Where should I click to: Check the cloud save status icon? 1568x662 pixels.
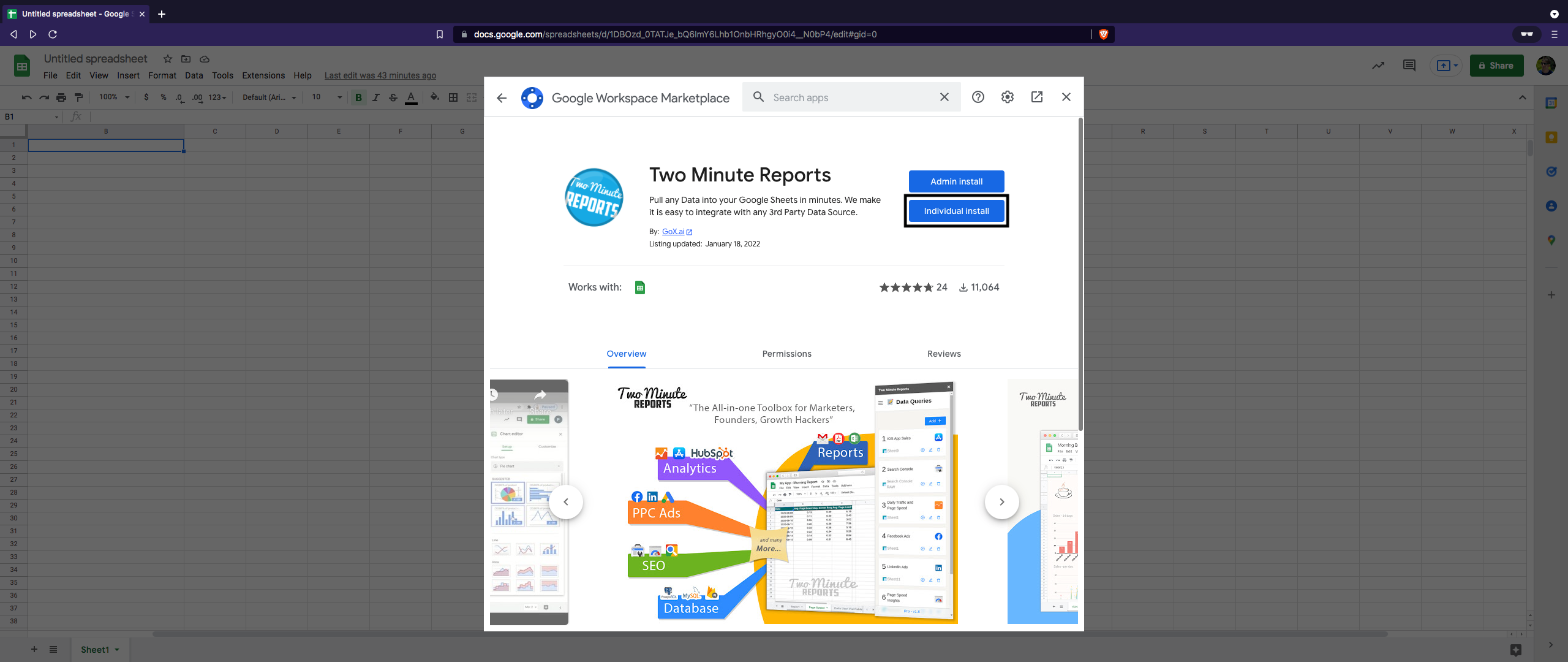(x=205, y=59)
